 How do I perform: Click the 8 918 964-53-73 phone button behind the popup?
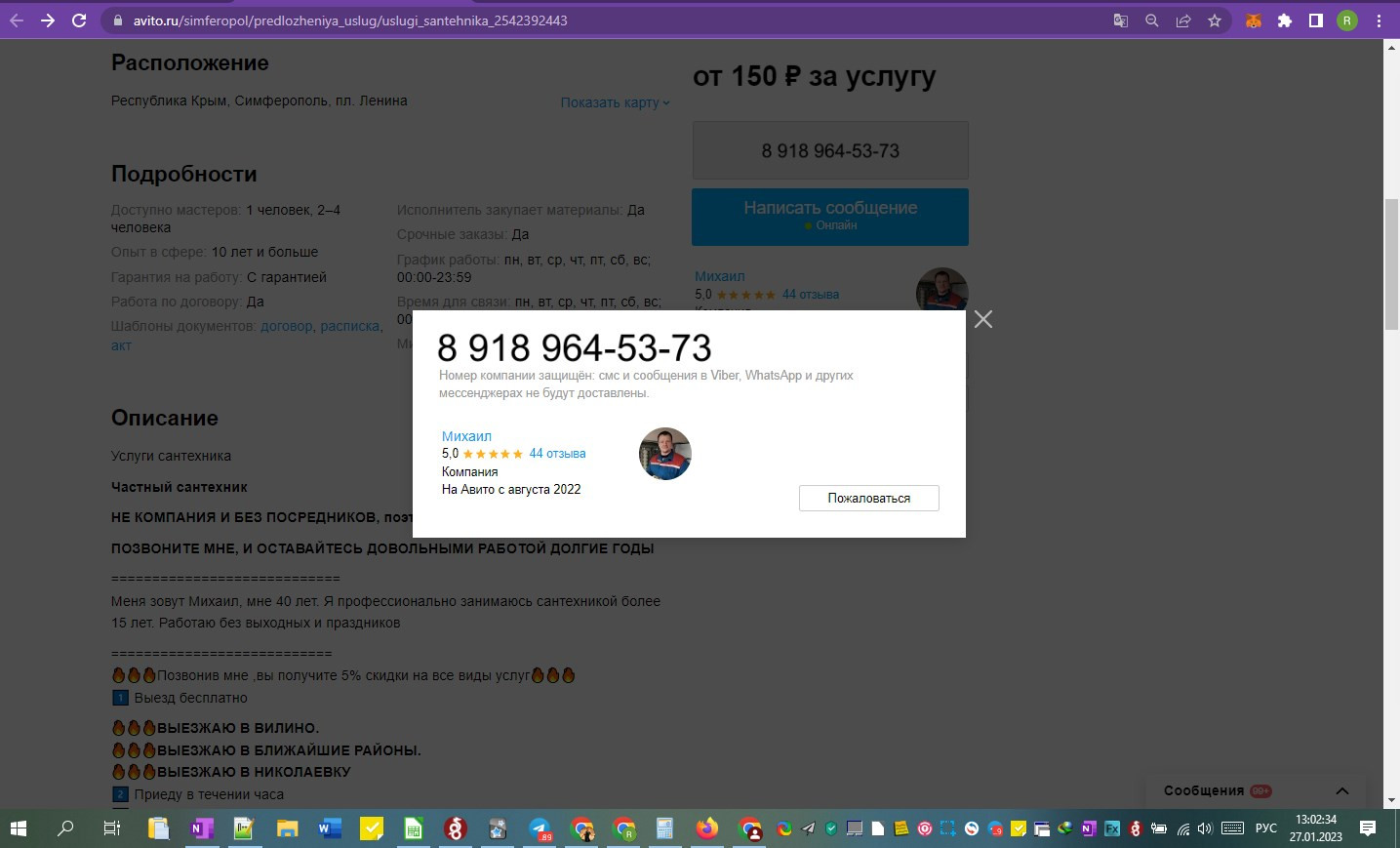point(830,150)
